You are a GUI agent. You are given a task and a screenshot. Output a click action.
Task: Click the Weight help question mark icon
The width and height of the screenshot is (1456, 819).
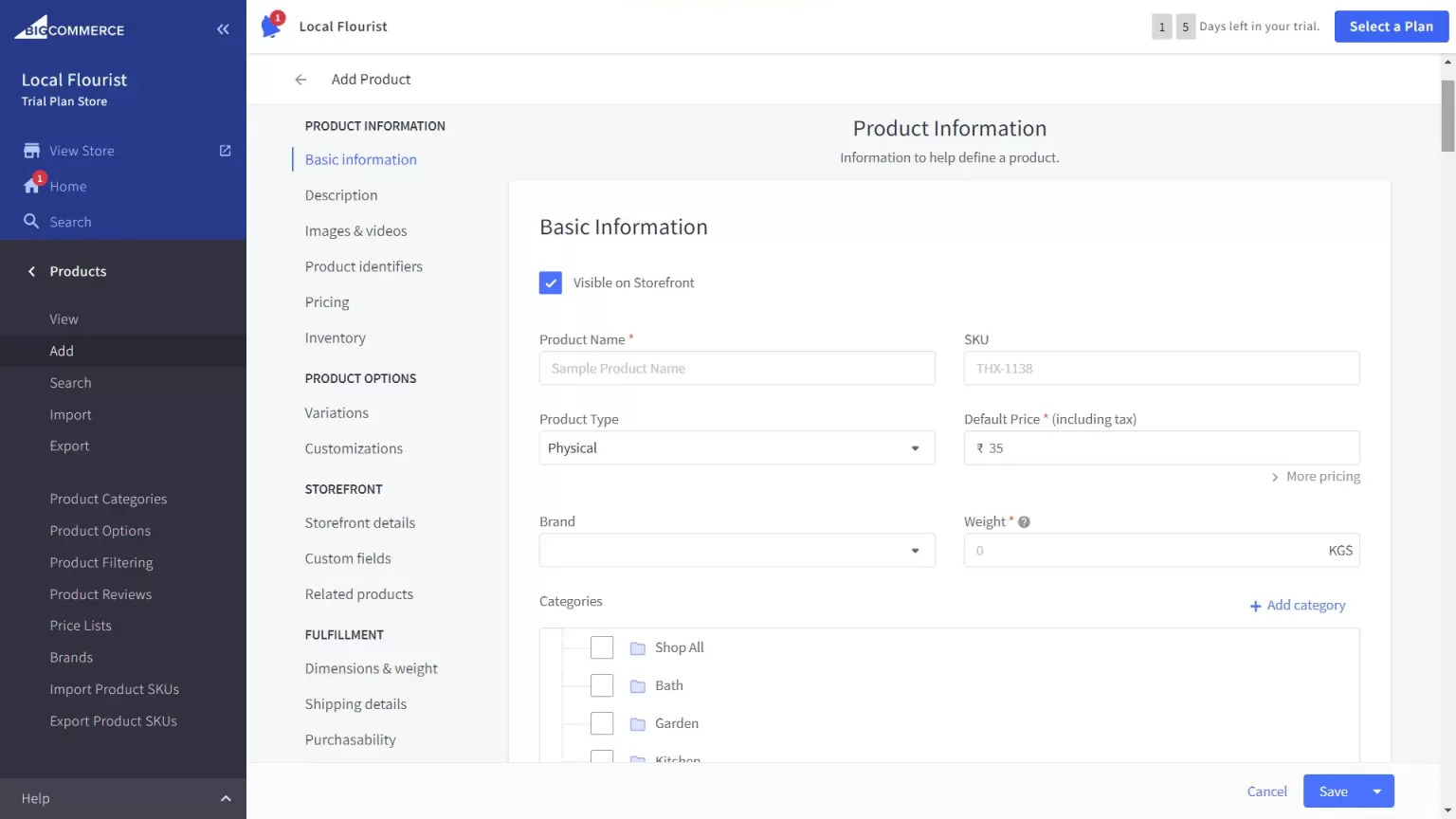1024,522
